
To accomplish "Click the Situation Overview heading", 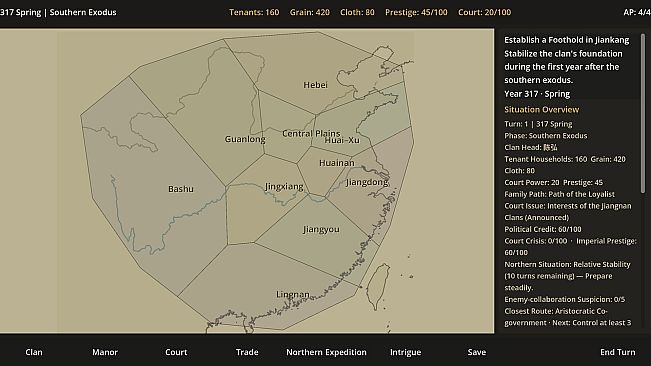I will pyautogui.click(x=541, y=110).
